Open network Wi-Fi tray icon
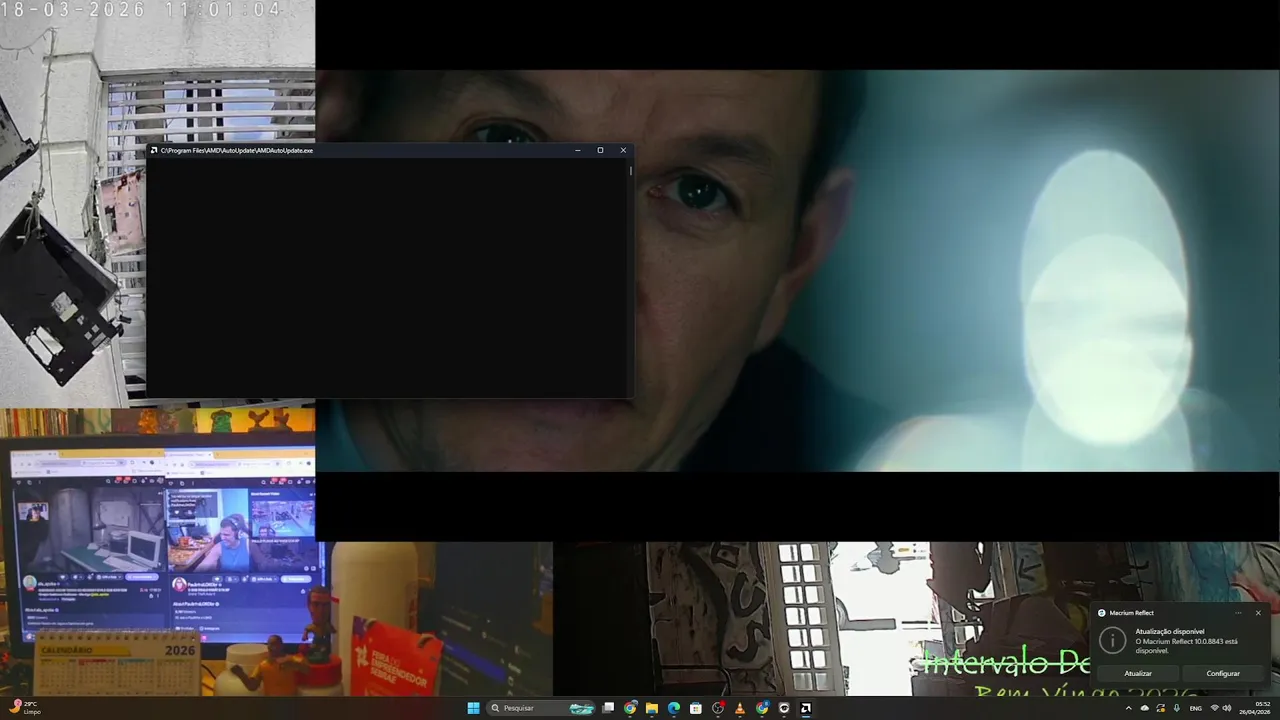This screenshot has width=1280, height=720. tap(1215, 708)
